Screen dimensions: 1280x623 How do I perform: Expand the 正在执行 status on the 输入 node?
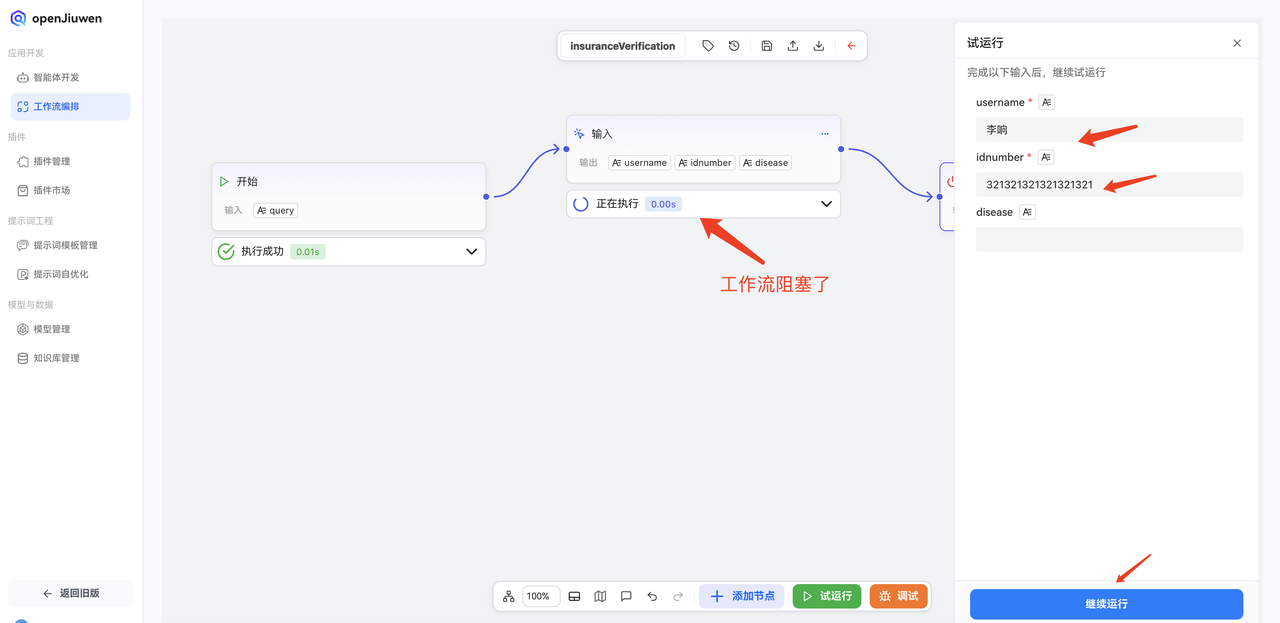826,203
